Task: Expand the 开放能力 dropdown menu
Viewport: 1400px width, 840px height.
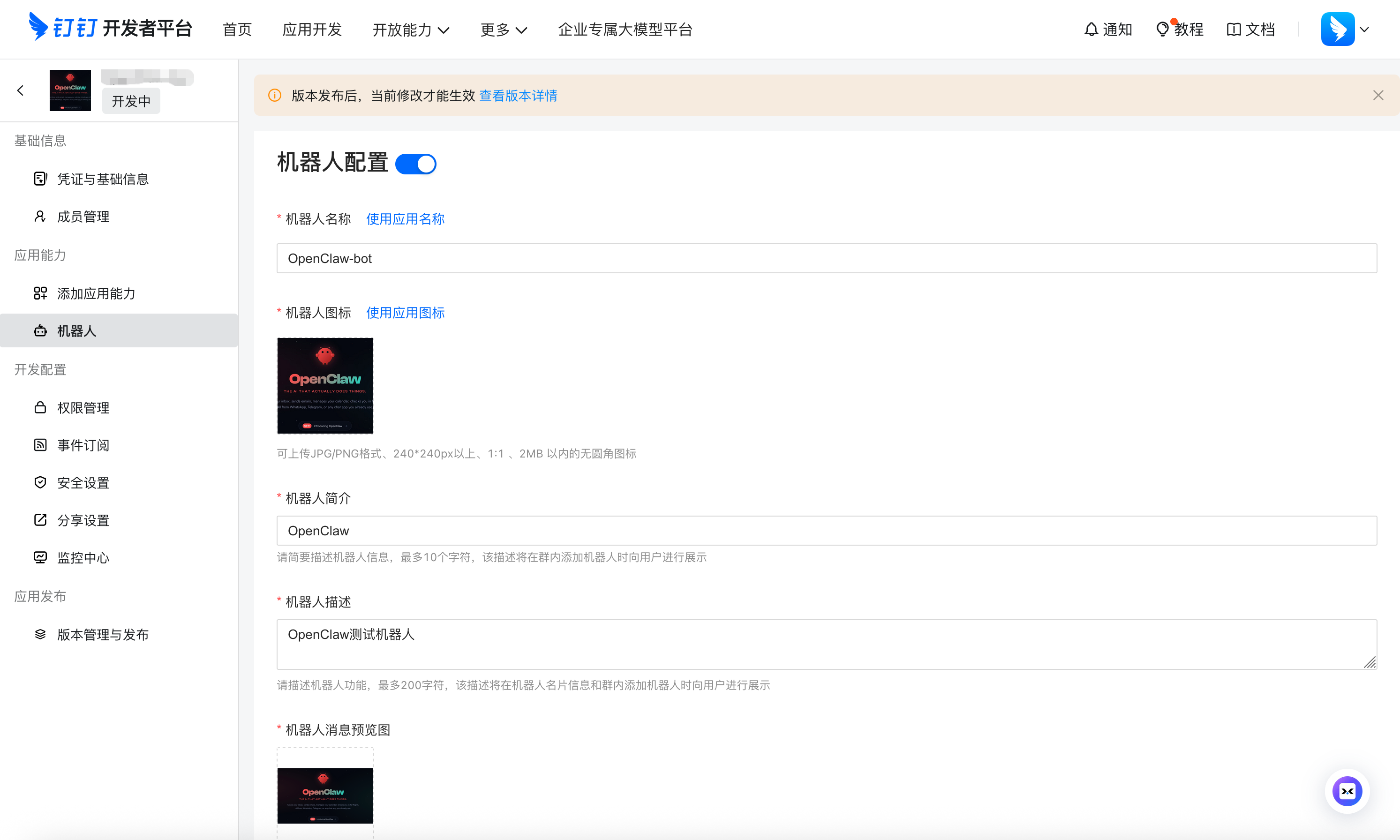Action: pos(411,30)
